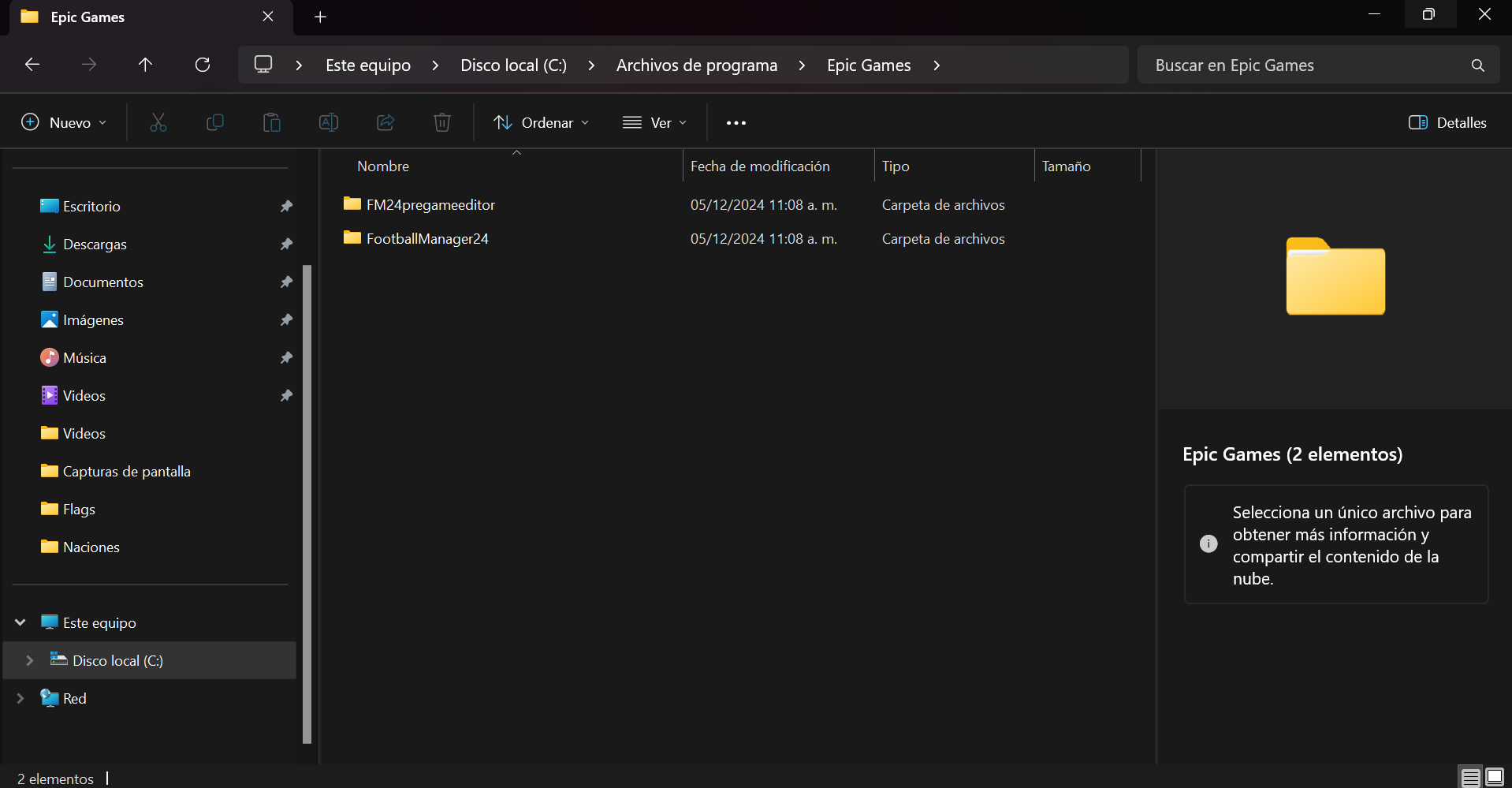Click the FM24pregameeditor folder icon
The height and width of the screenshot is (788, 1512).
tap(352, 204)
